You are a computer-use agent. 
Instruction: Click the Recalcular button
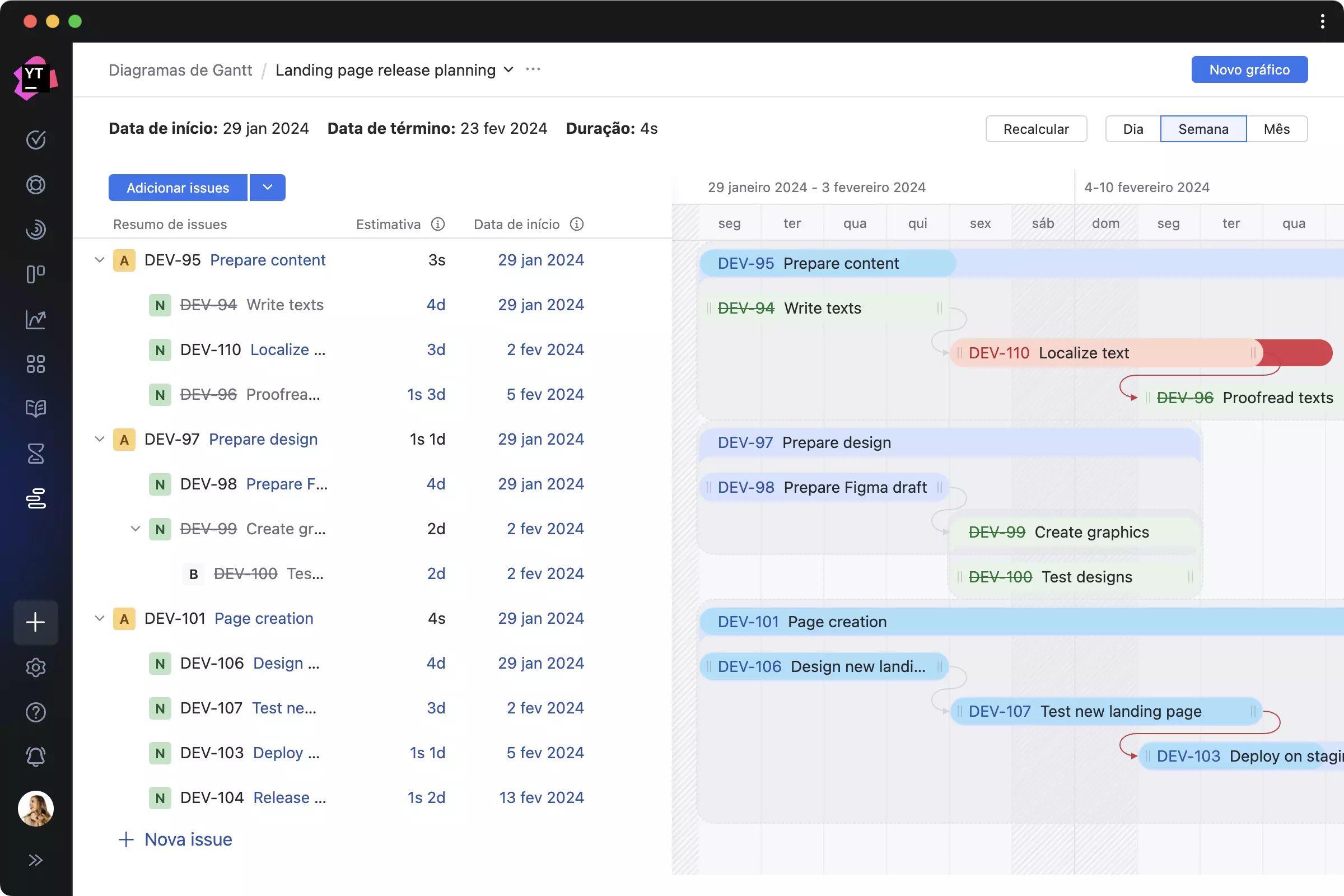[x=1036, y=128]
